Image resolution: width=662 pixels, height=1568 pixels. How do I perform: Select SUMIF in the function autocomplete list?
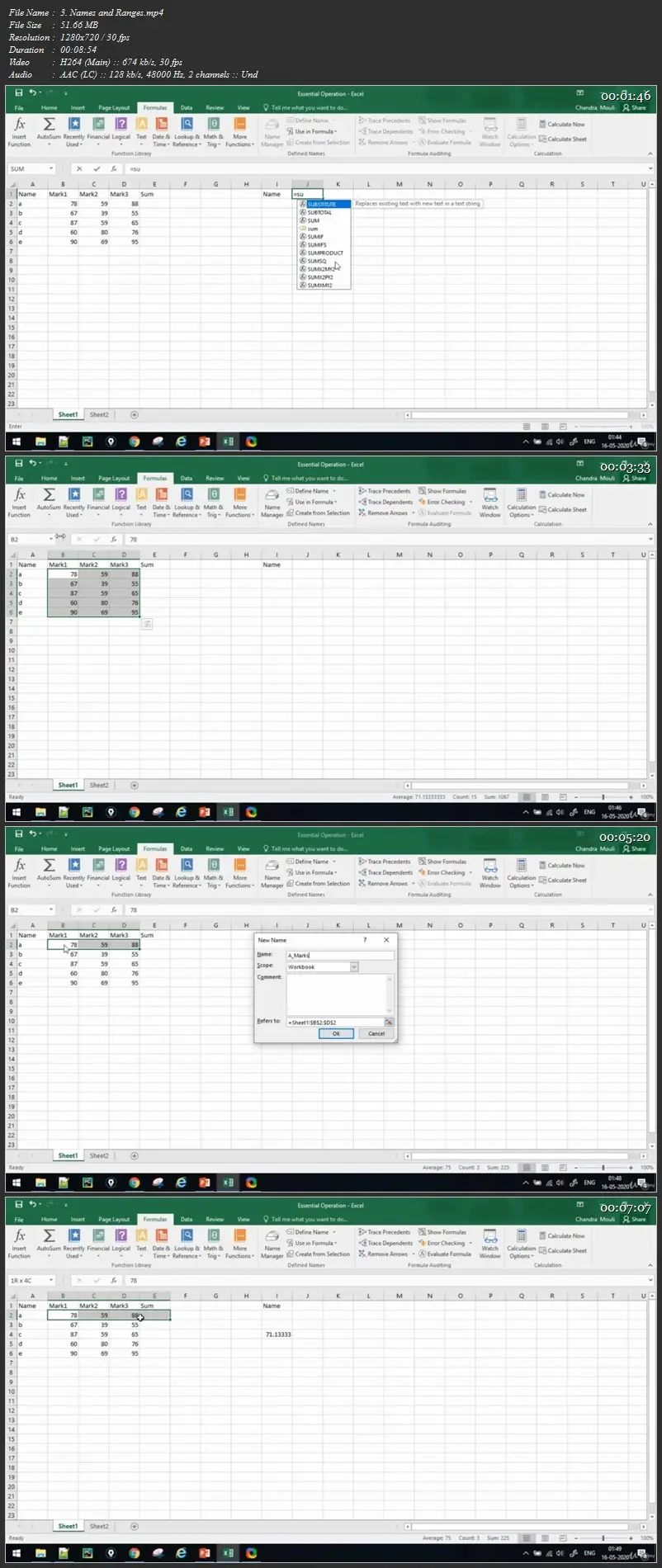(x=324, y=237)
